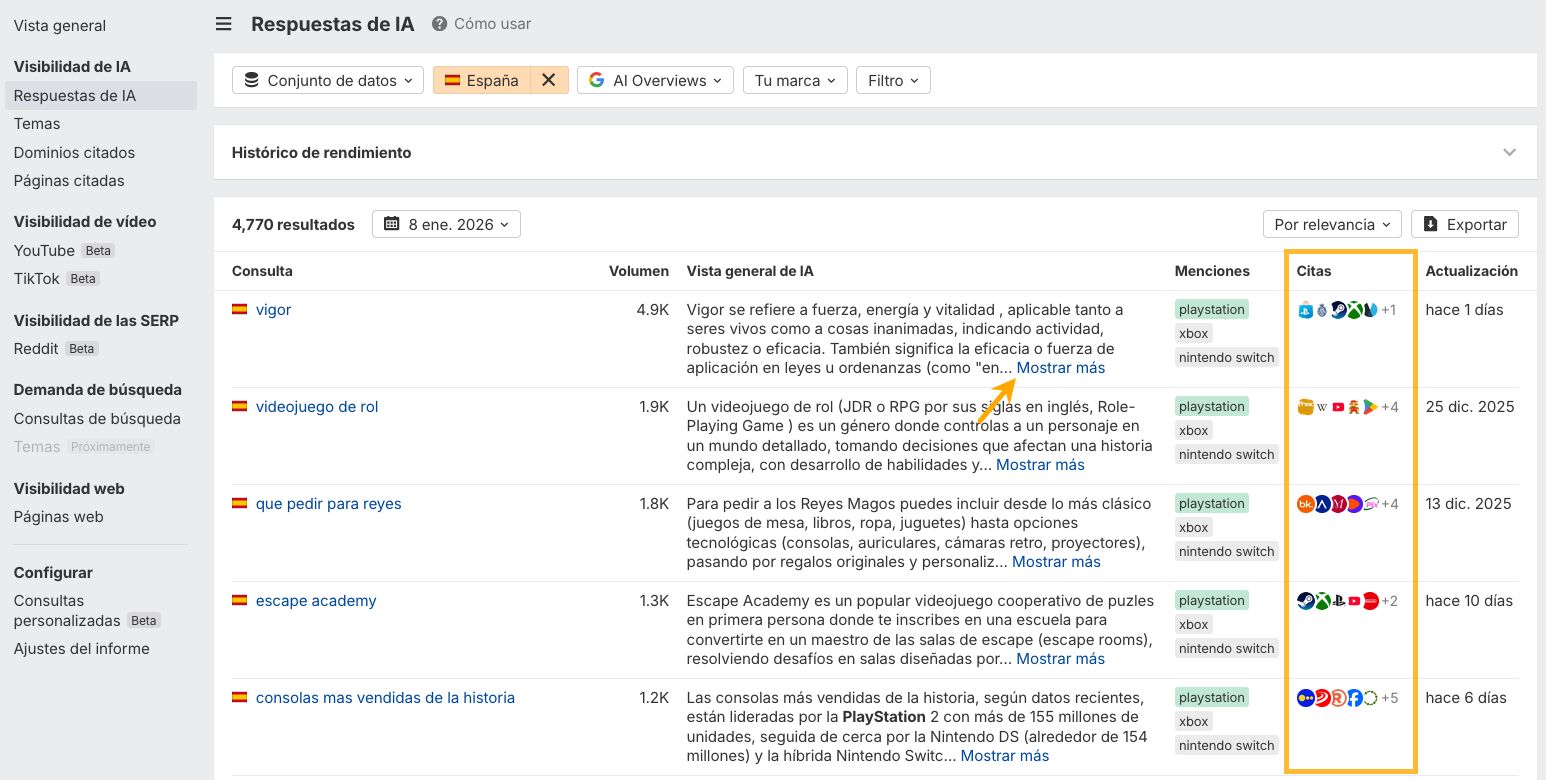Click the PlayStation Store citation icon in vigor row
This screenshot has width=1546, height=780.
pyautogui.click(x=1305, y=311)
